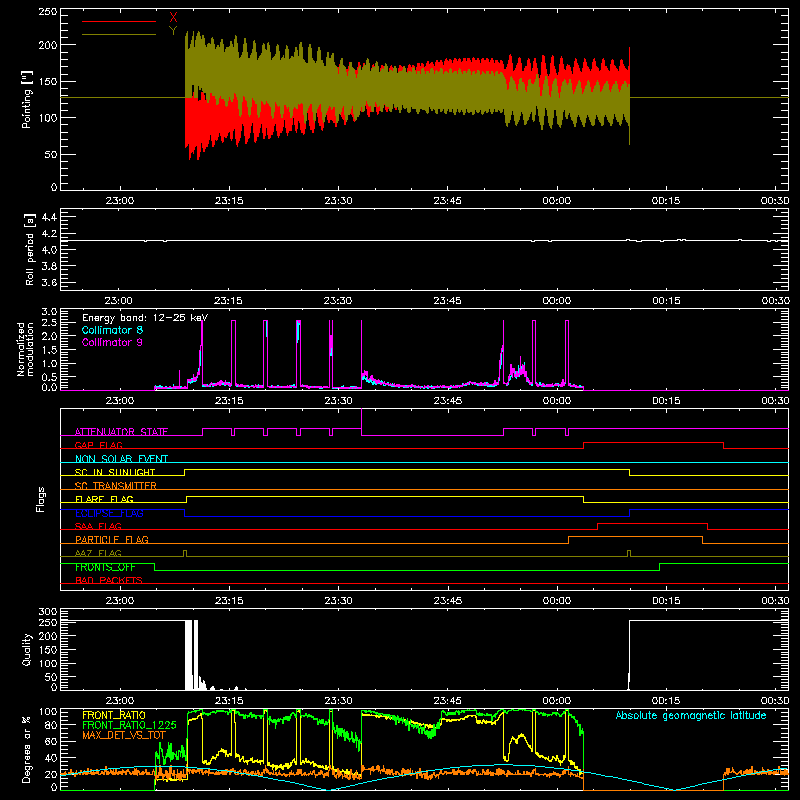Click the 4.4 tick on Roll period axis

(49, 217)
